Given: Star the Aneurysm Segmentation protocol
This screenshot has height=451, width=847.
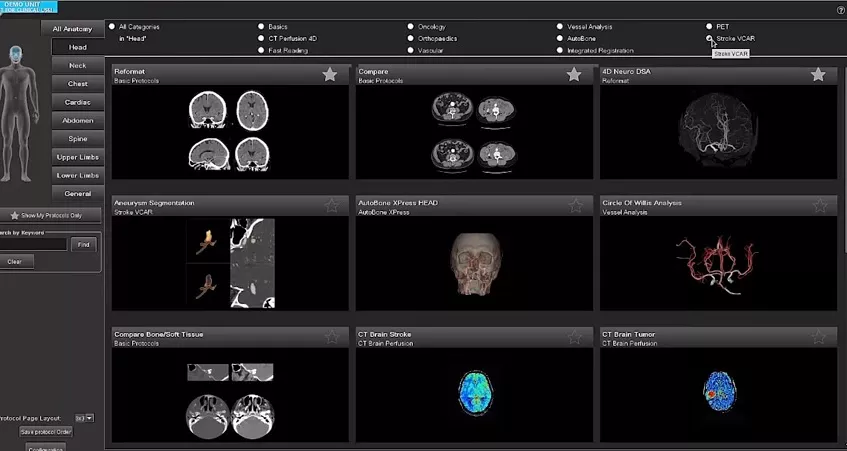Looking at the screenshot, I should click(x=332, y=206).
